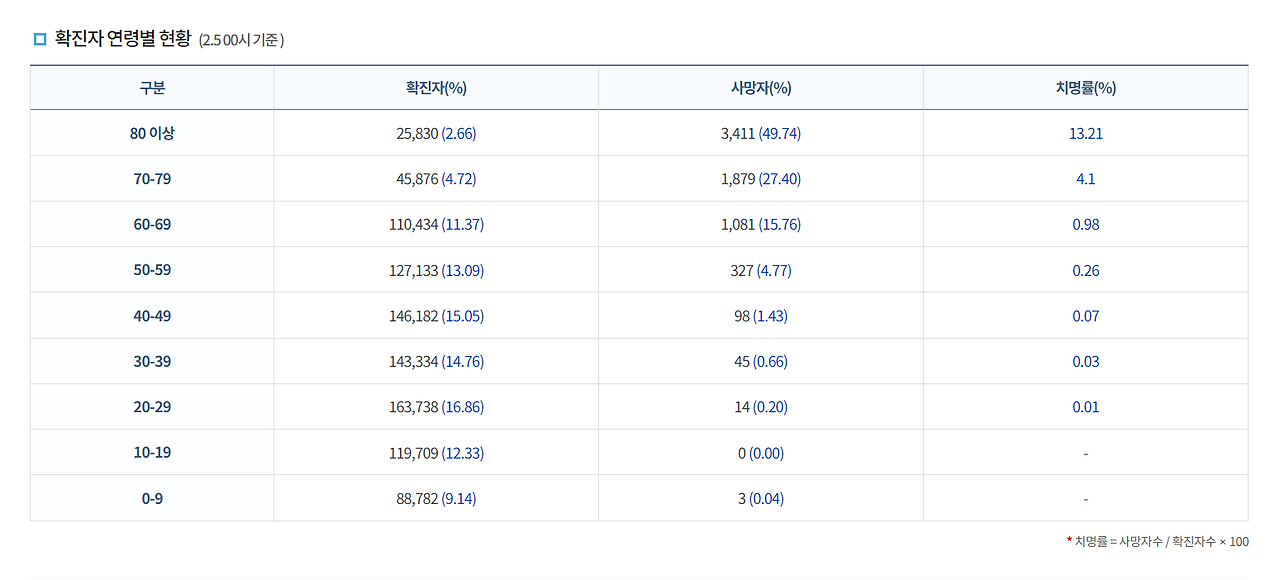Click the 치명률 formula footnote text
Screen dimensions: 1280x580
1161,542
